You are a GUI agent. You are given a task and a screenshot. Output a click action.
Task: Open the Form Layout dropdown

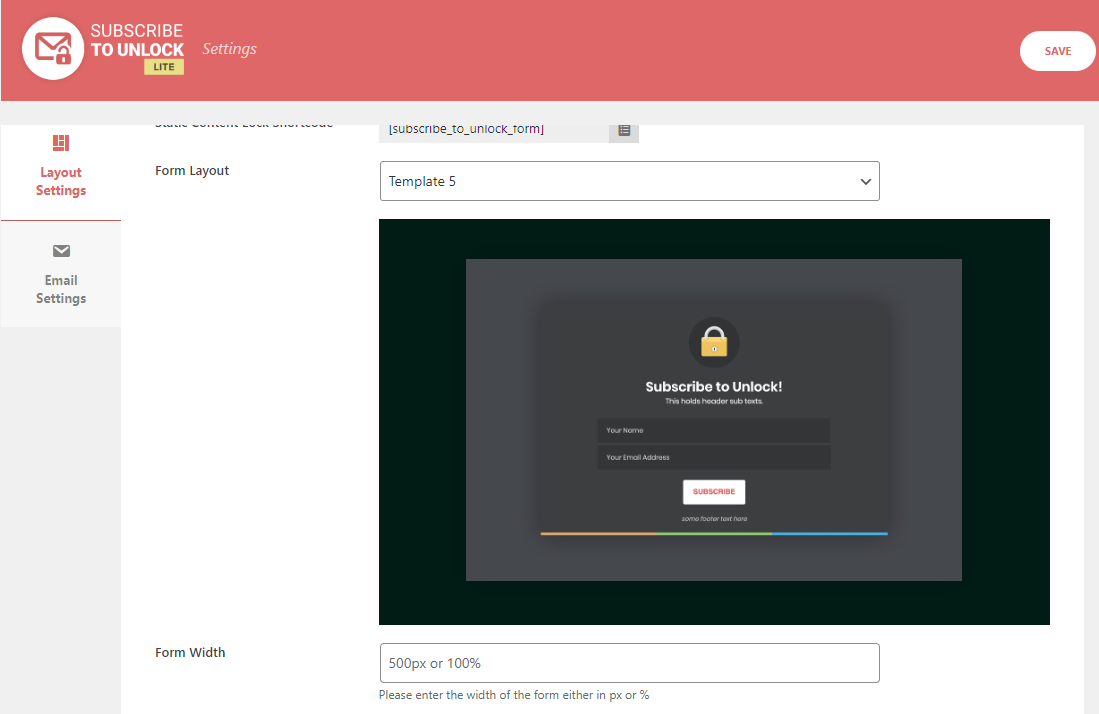pyautogui.click(x=629, y=181)
